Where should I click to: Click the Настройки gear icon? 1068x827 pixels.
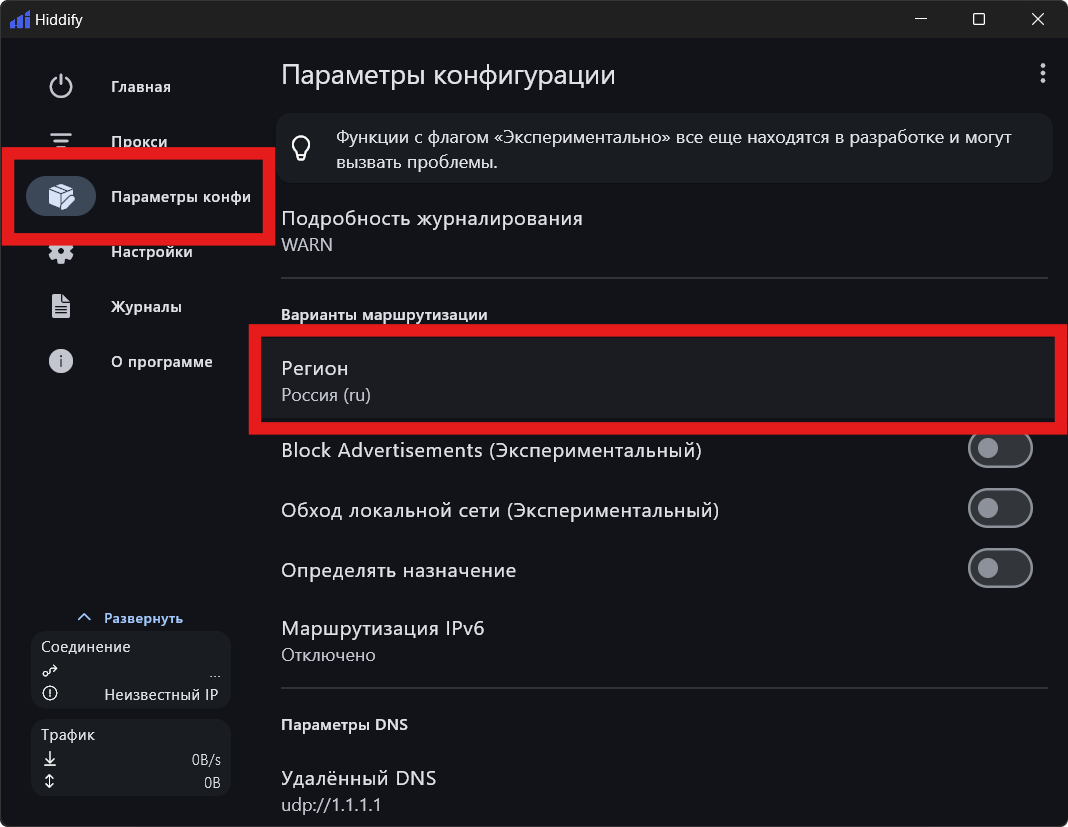pyautogui.click(x=61, y=252)
